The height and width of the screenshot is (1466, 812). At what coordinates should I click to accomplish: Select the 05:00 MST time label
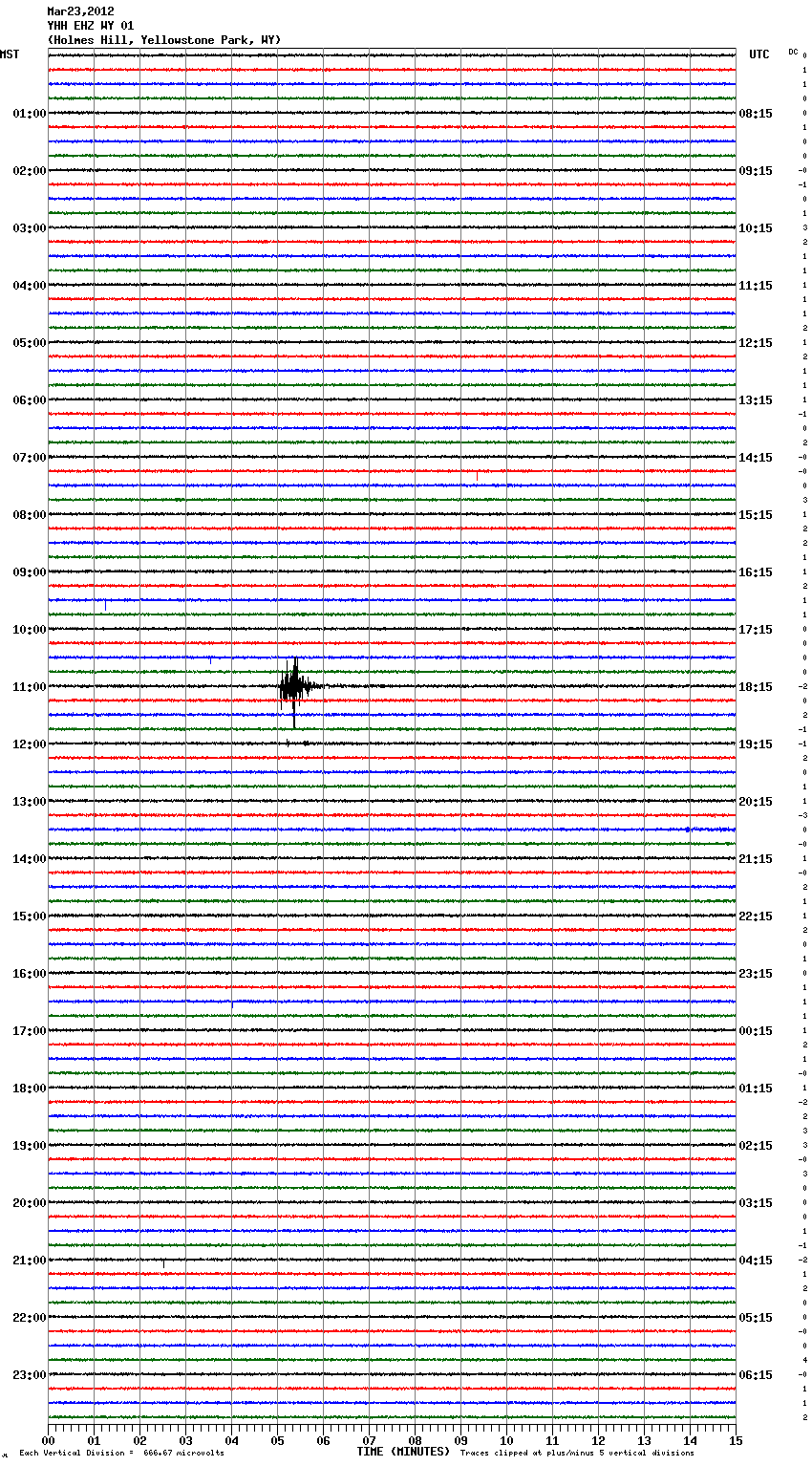click(30, 343)
